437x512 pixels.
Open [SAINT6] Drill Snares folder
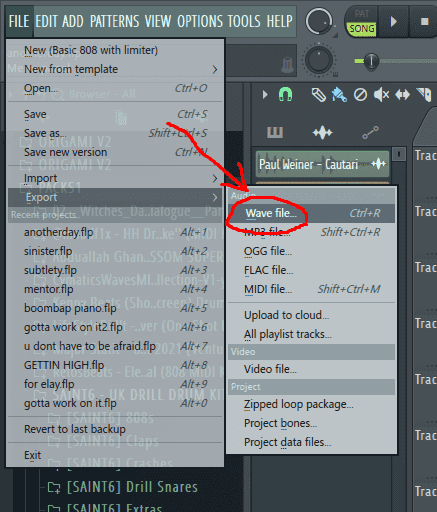click(x=123, y=487)
